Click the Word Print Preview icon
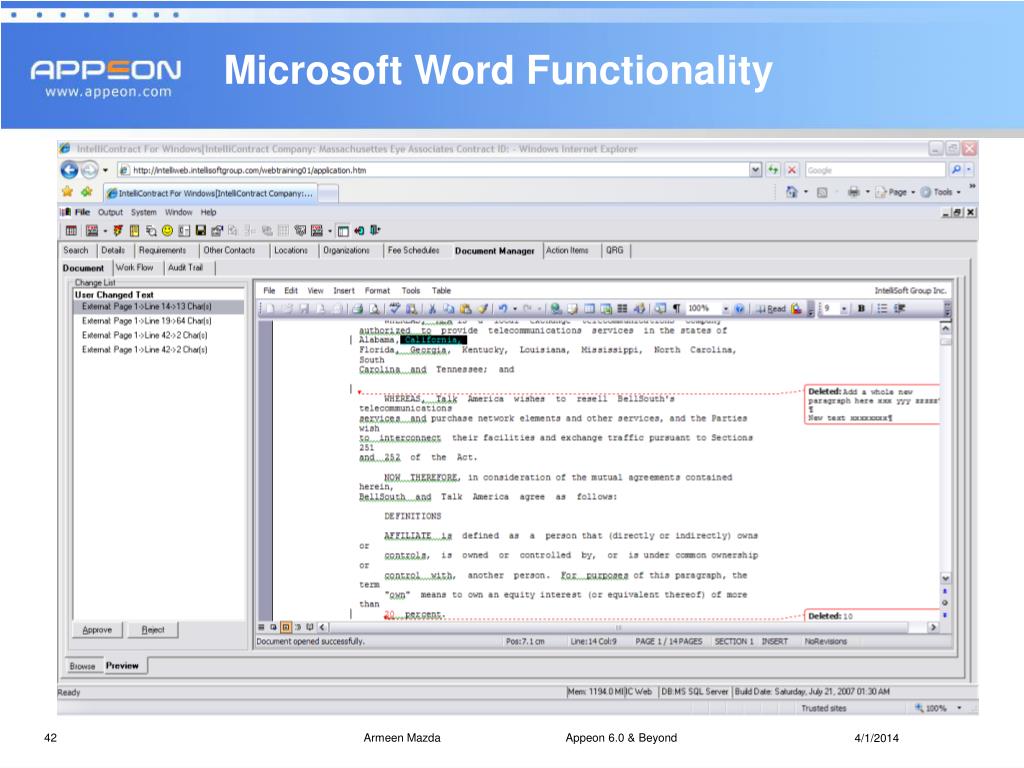Screen dimensions: 1024x768 coord(374,309)
